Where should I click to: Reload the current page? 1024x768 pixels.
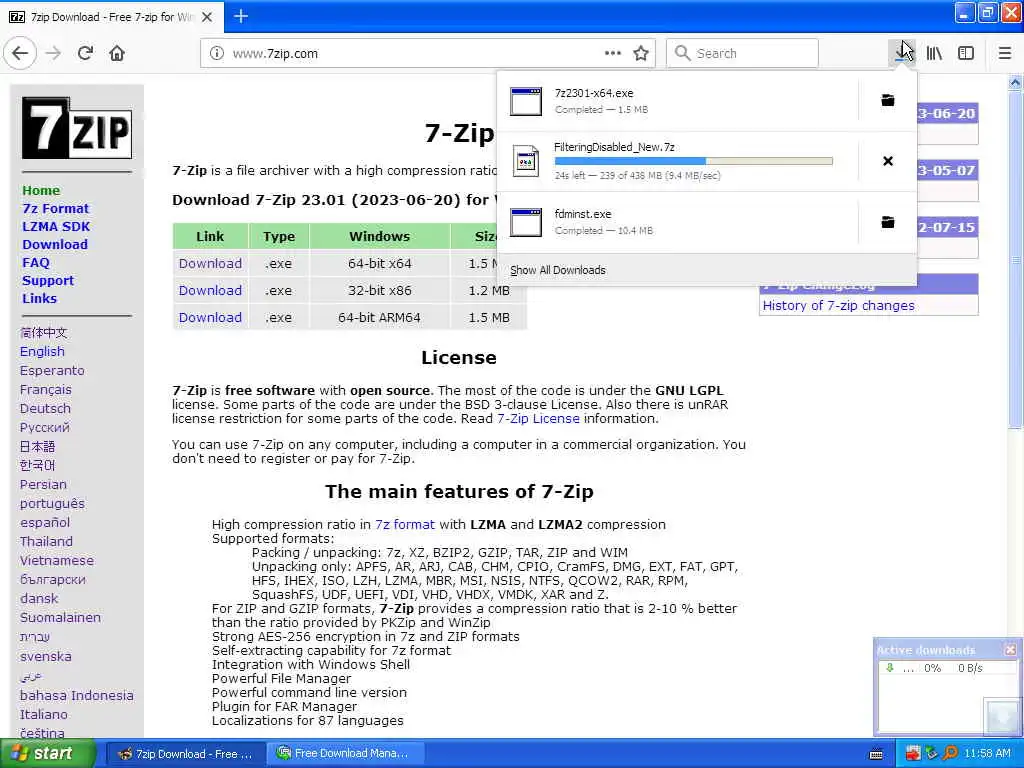click(86, 53)
